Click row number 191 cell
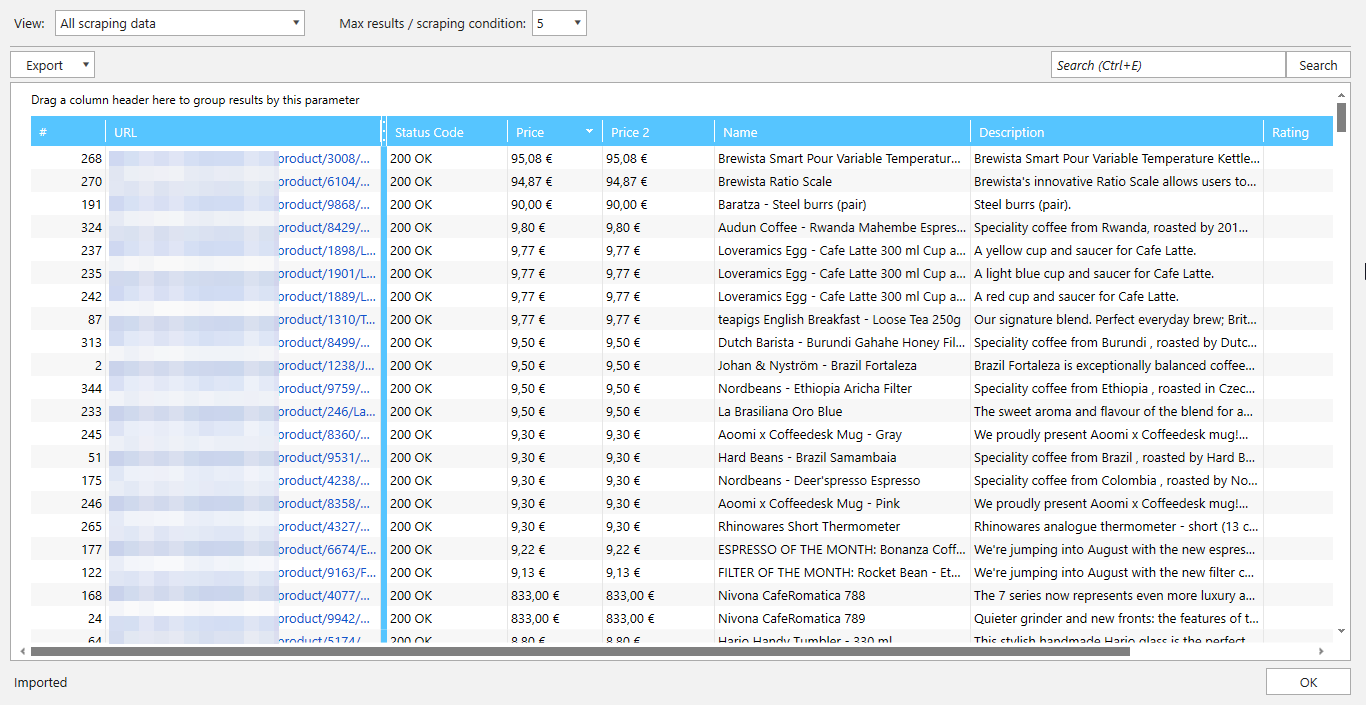This screenshot has width=1366, height=705. (68, 204)
